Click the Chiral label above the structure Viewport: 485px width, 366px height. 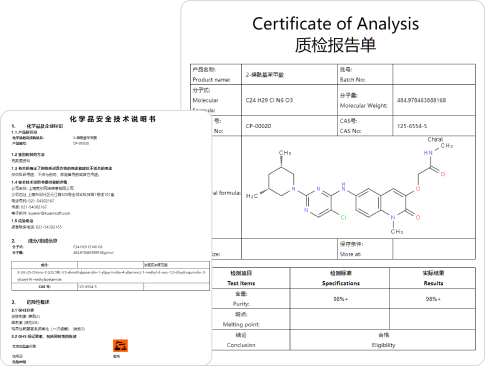435,139
